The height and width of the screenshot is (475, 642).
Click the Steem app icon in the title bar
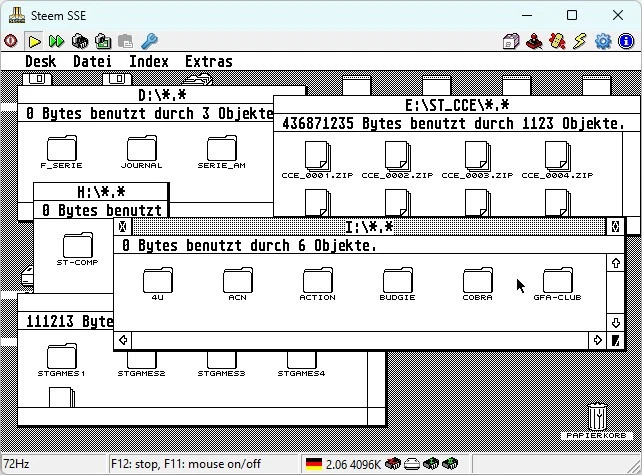[17, 15]
